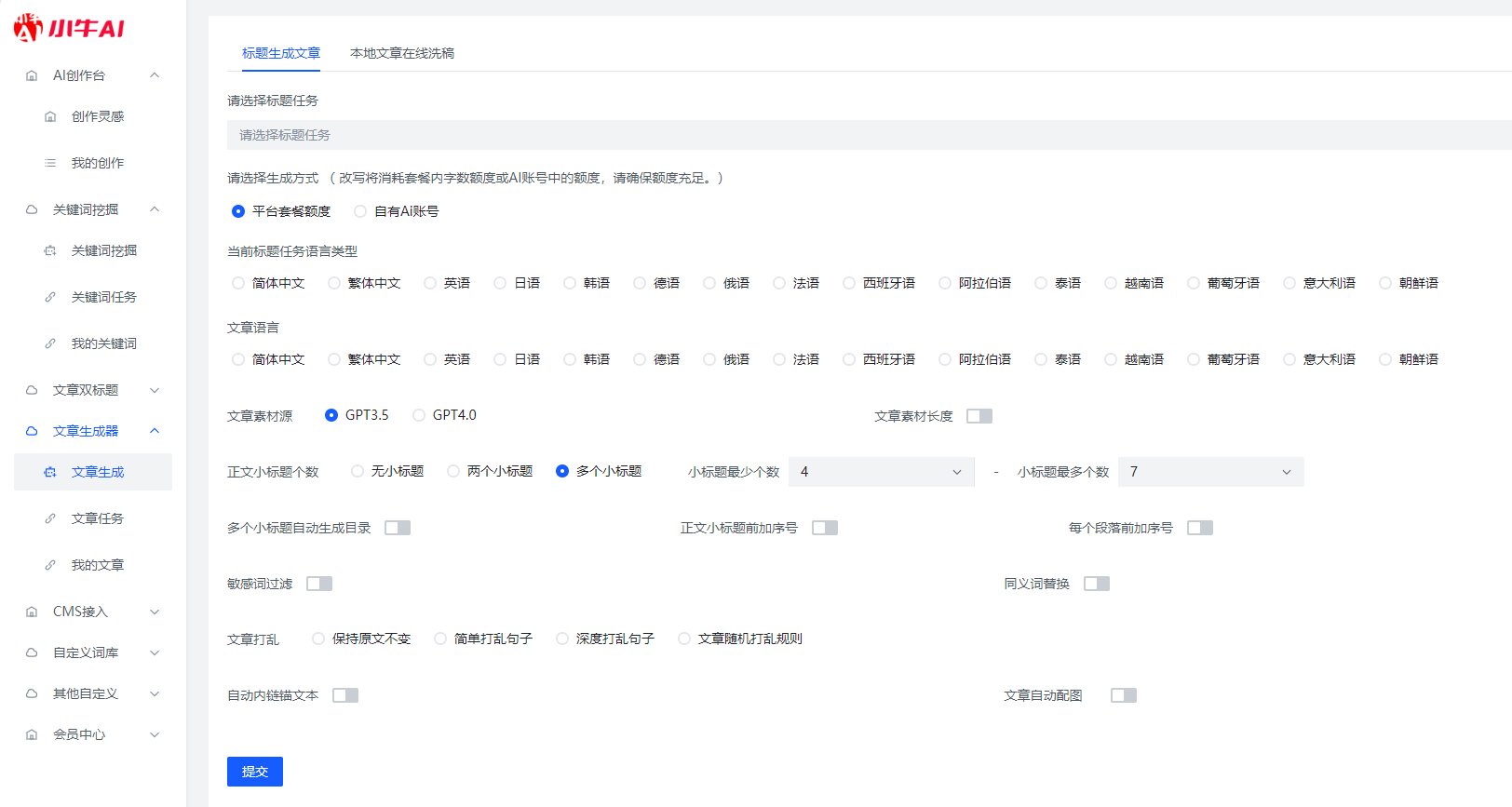Expand the CMS接入 sidebar menu
1512x807 pixels.
[x=93, y=612]
